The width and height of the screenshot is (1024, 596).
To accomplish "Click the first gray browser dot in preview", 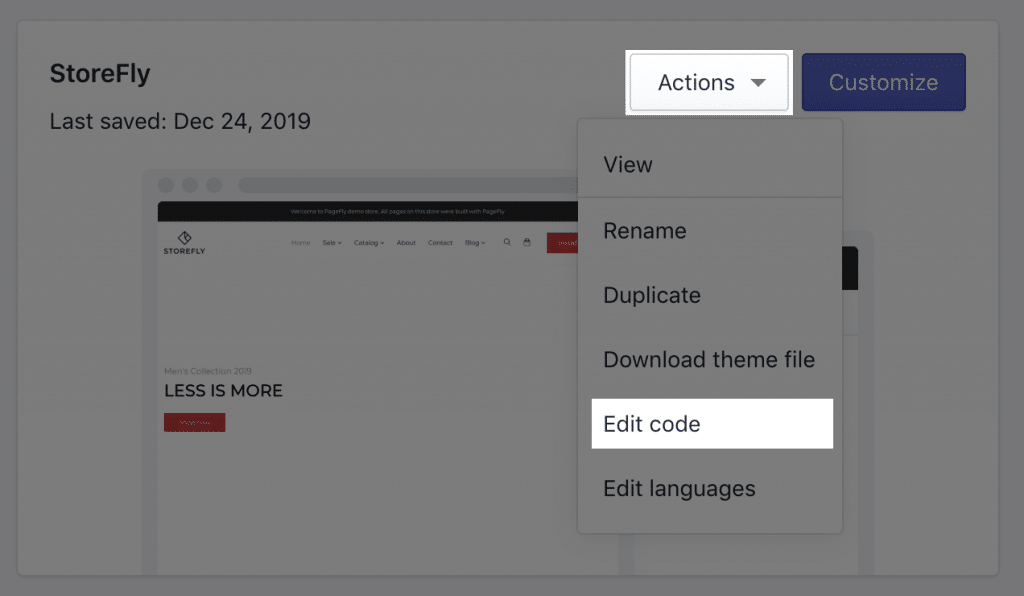I will click(166, 185).
